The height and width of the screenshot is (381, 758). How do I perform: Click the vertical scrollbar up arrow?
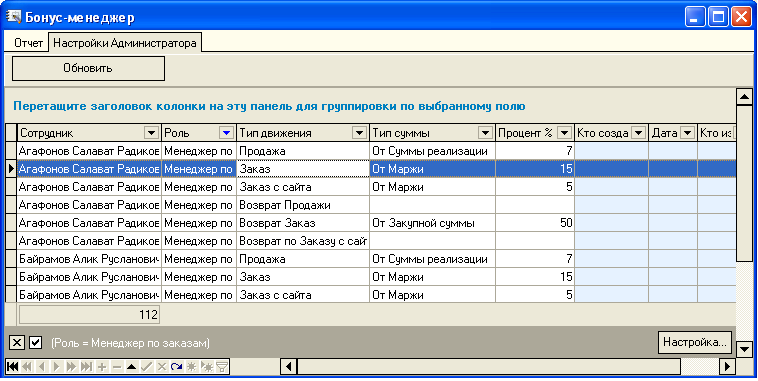[x=744, y=96]
